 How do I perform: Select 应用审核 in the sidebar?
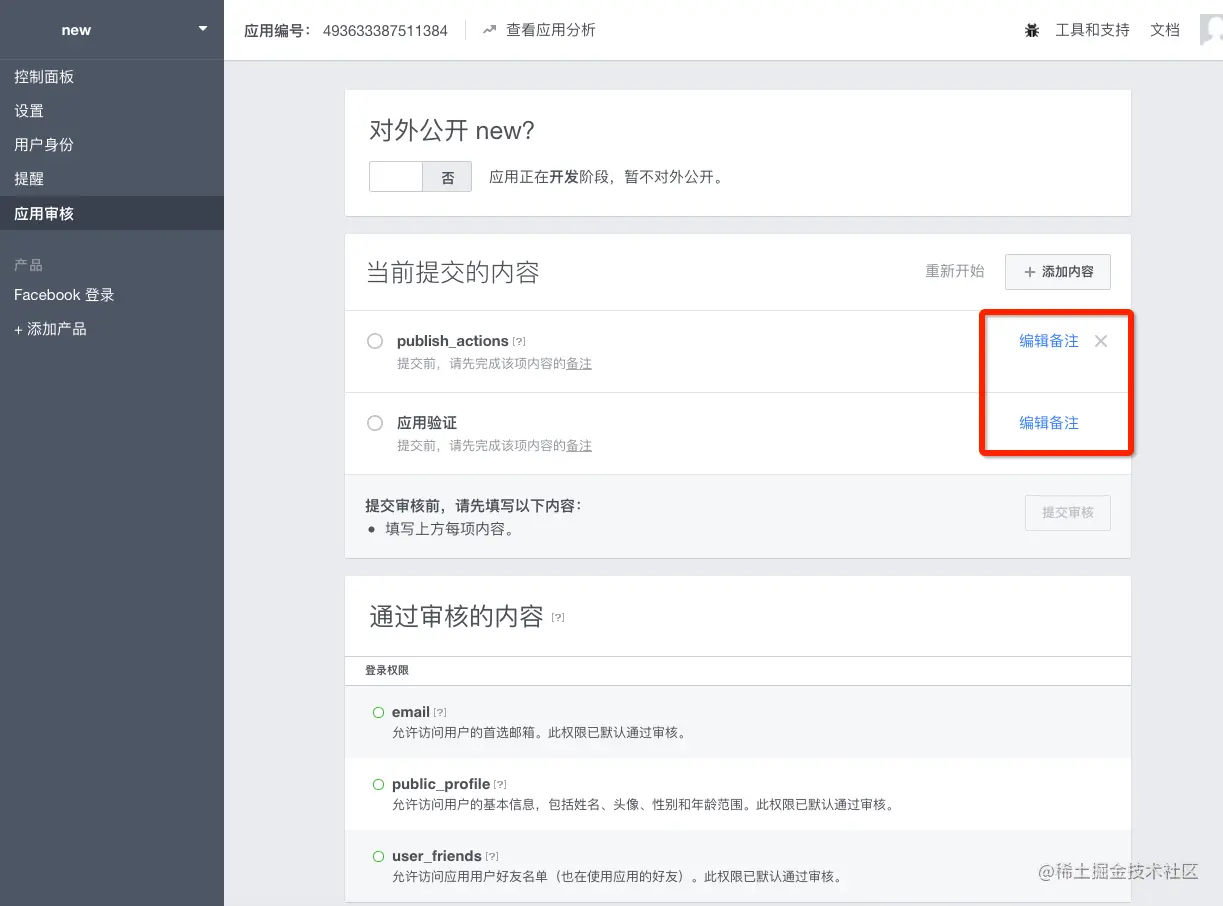click(112, 213)
